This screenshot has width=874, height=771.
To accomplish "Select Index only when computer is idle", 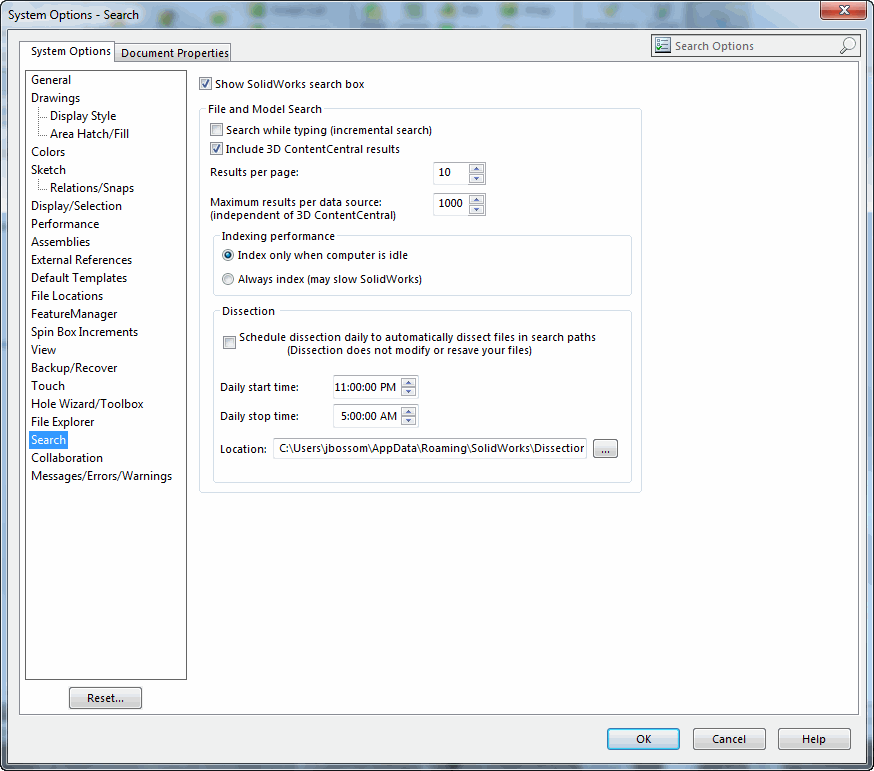I will (x=227, y=255).
